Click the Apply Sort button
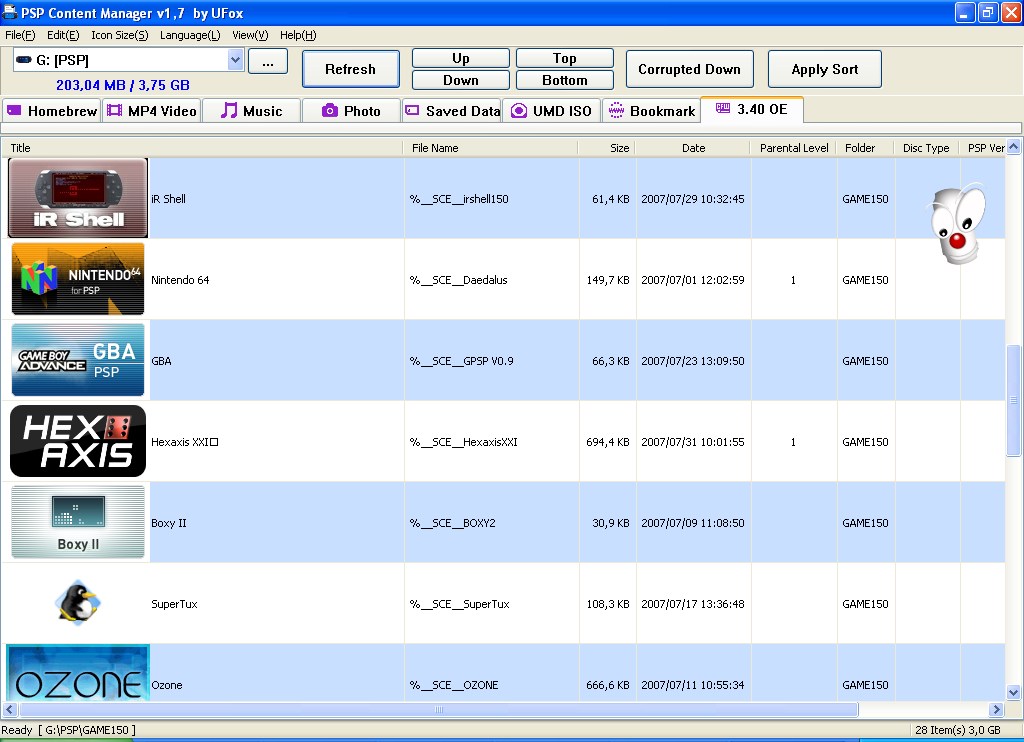This screenshot has height=742, width=1024. coord(824,69)
